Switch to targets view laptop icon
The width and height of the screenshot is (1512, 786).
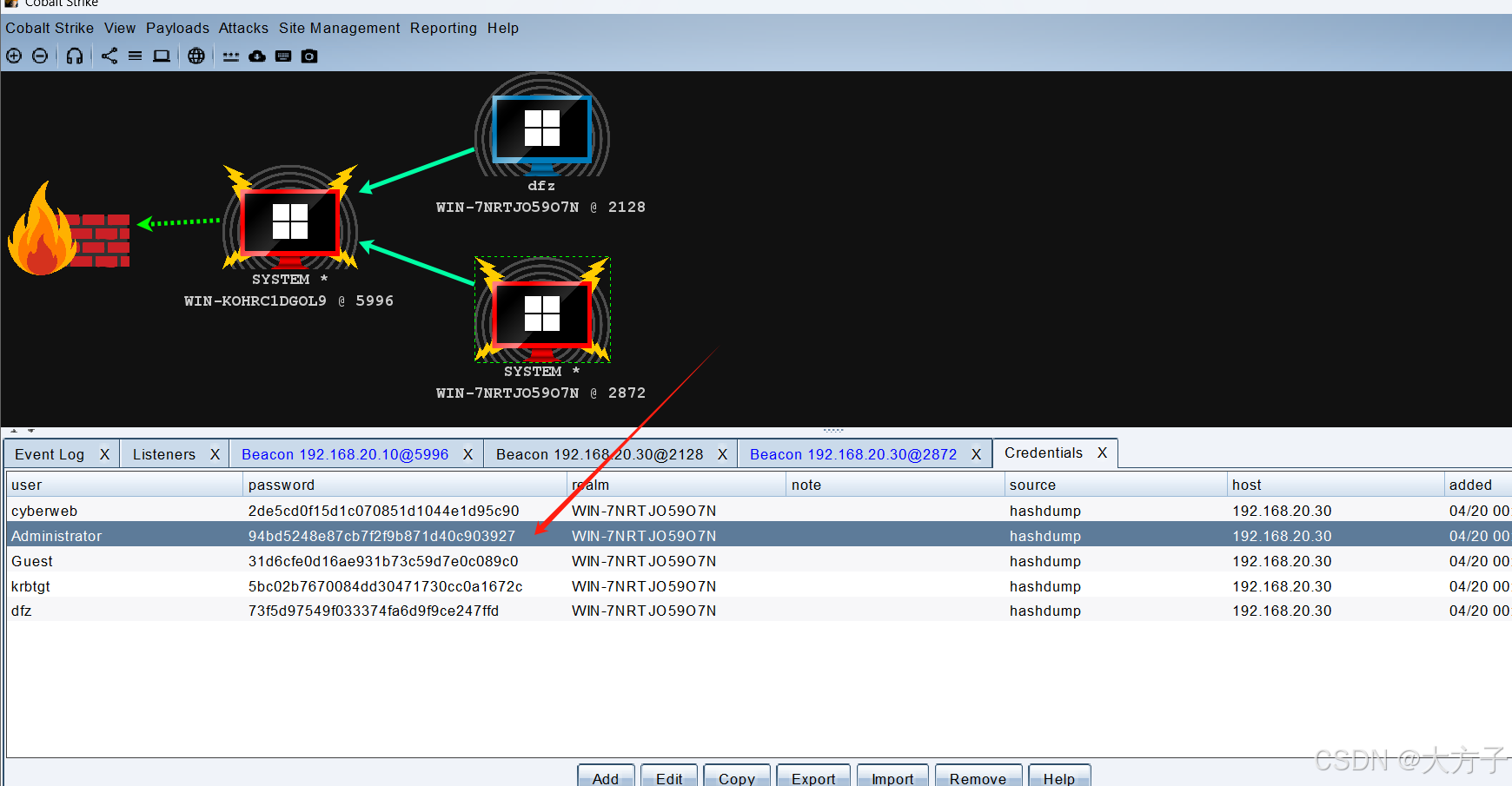click(162, 56)
